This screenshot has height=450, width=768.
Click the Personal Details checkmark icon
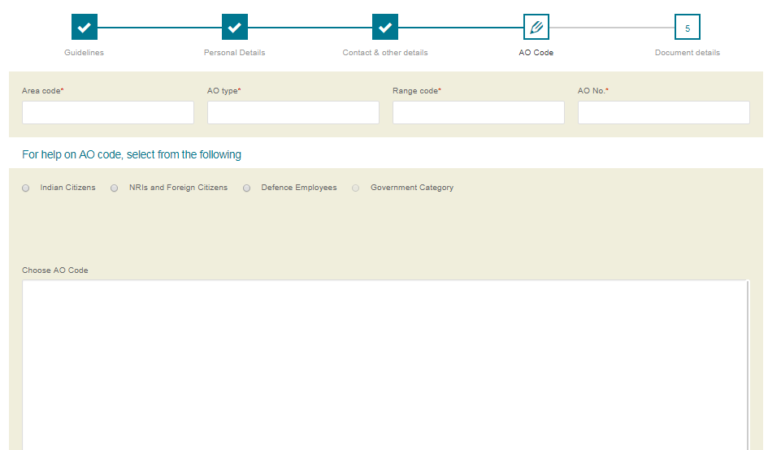coord(235,27)
